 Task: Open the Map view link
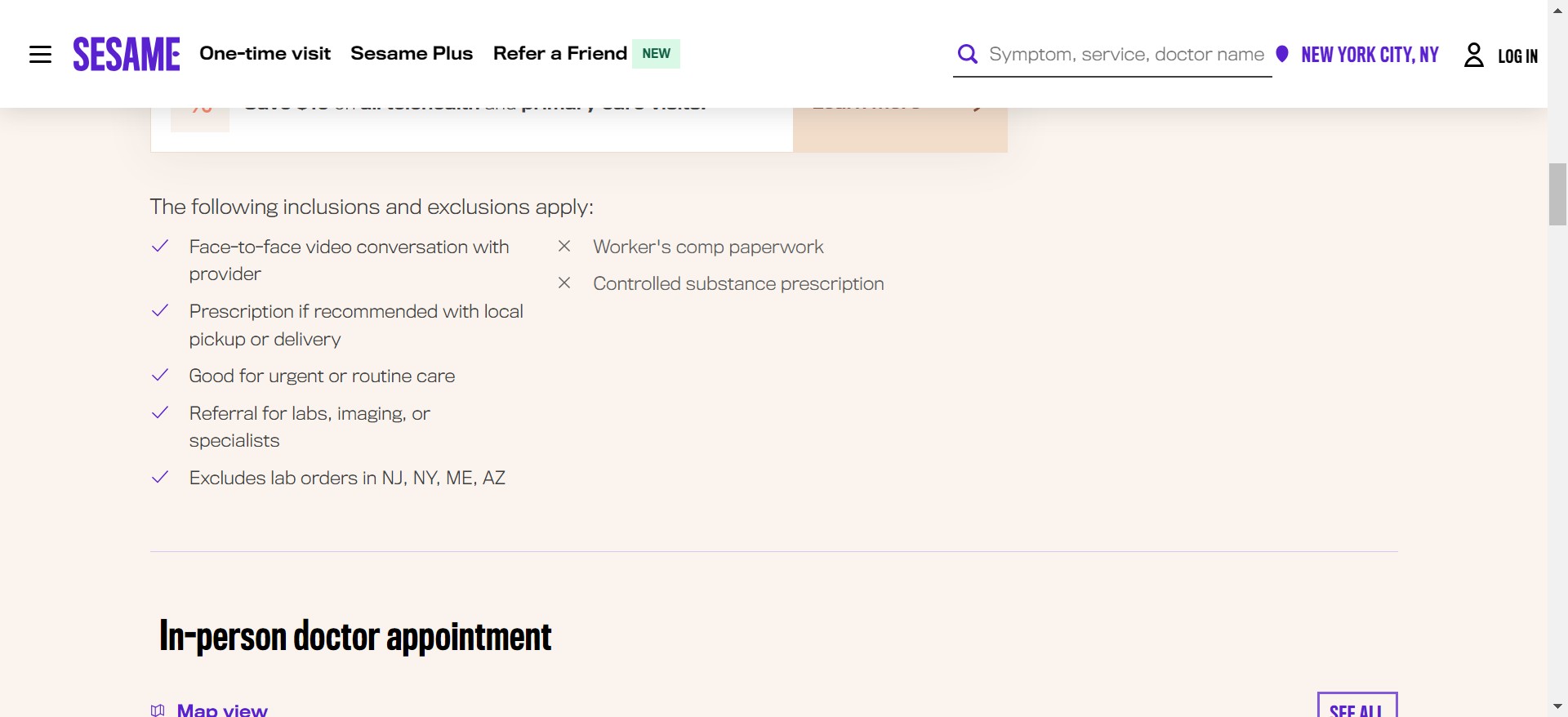pos(222,710)
